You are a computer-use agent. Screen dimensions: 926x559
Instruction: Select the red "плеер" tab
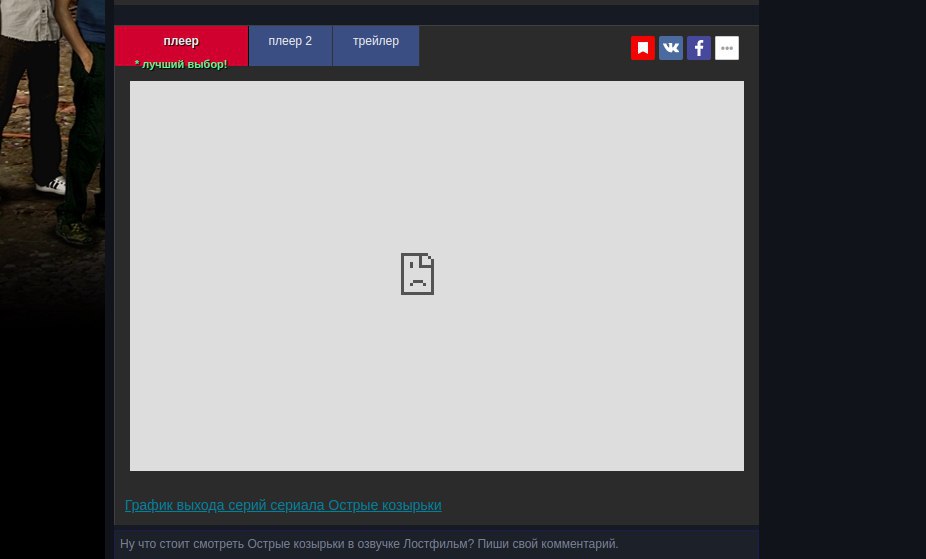181,45
